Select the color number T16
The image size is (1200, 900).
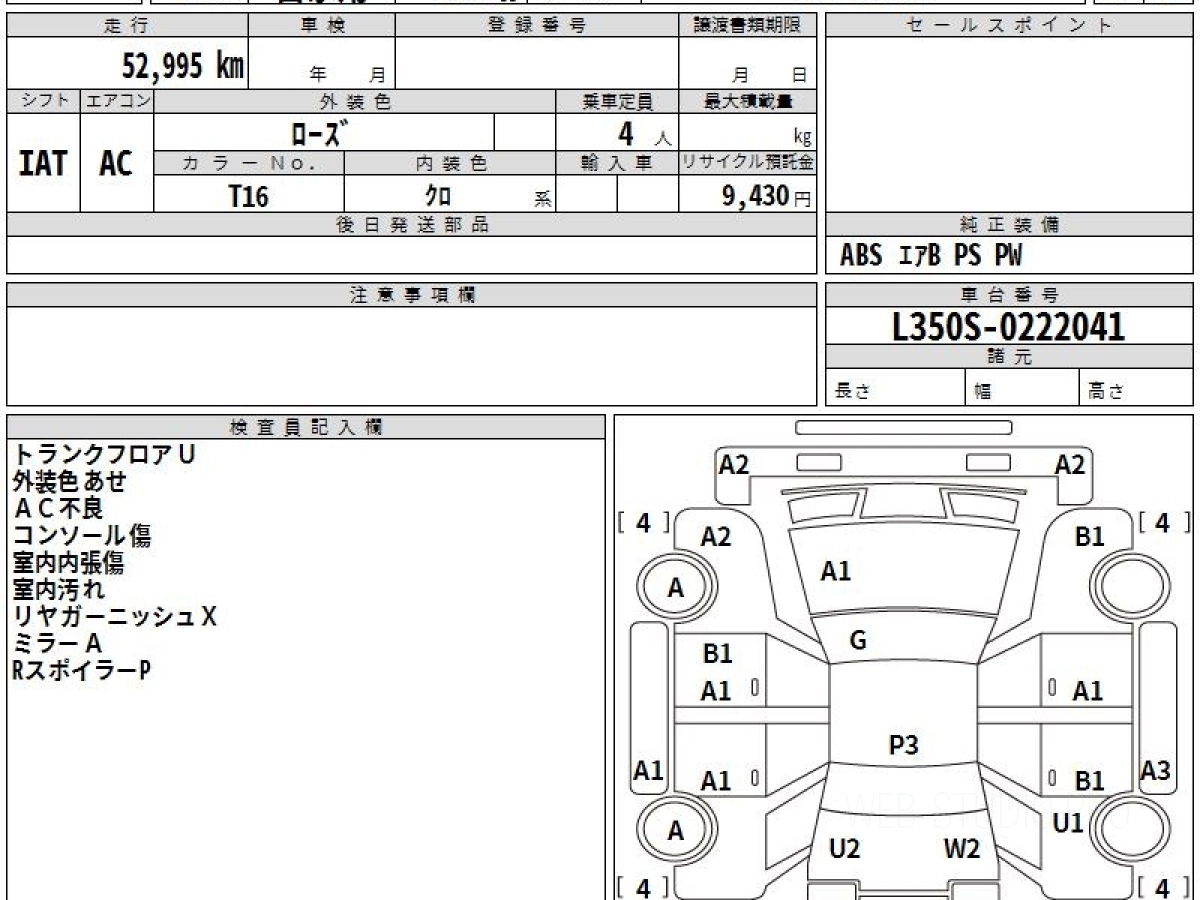(x=248, y=196)
